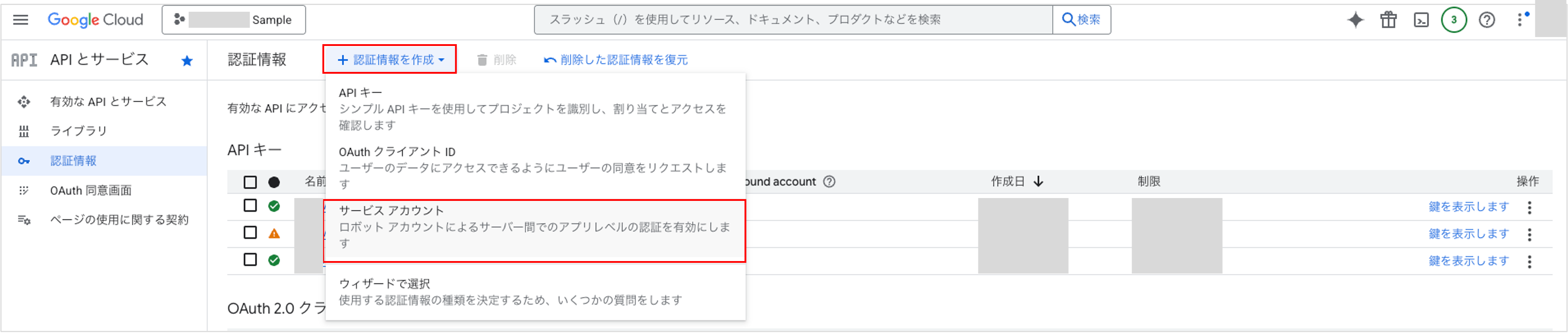Viewport: 1568px width, 333px height.
Task: Sort by 作成日 column arrow
Action: tap(1038, 182)
